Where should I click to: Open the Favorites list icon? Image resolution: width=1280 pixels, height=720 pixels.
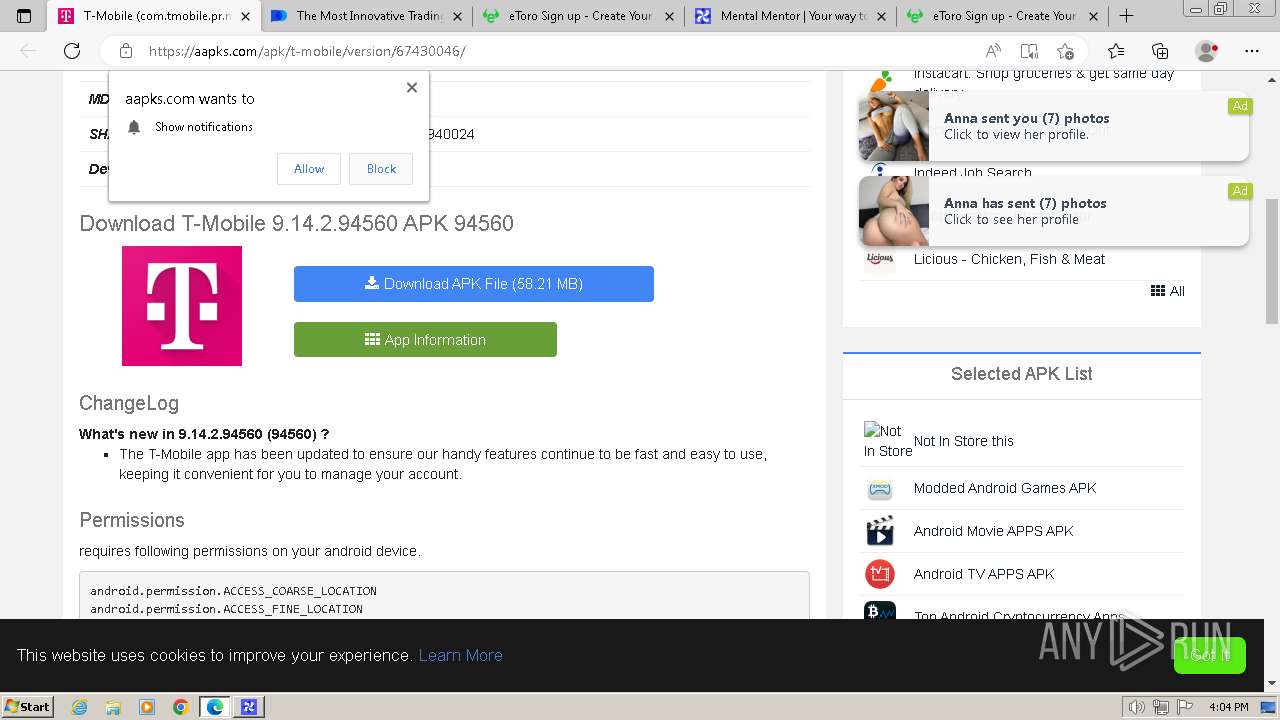(x=1116, y=51)
